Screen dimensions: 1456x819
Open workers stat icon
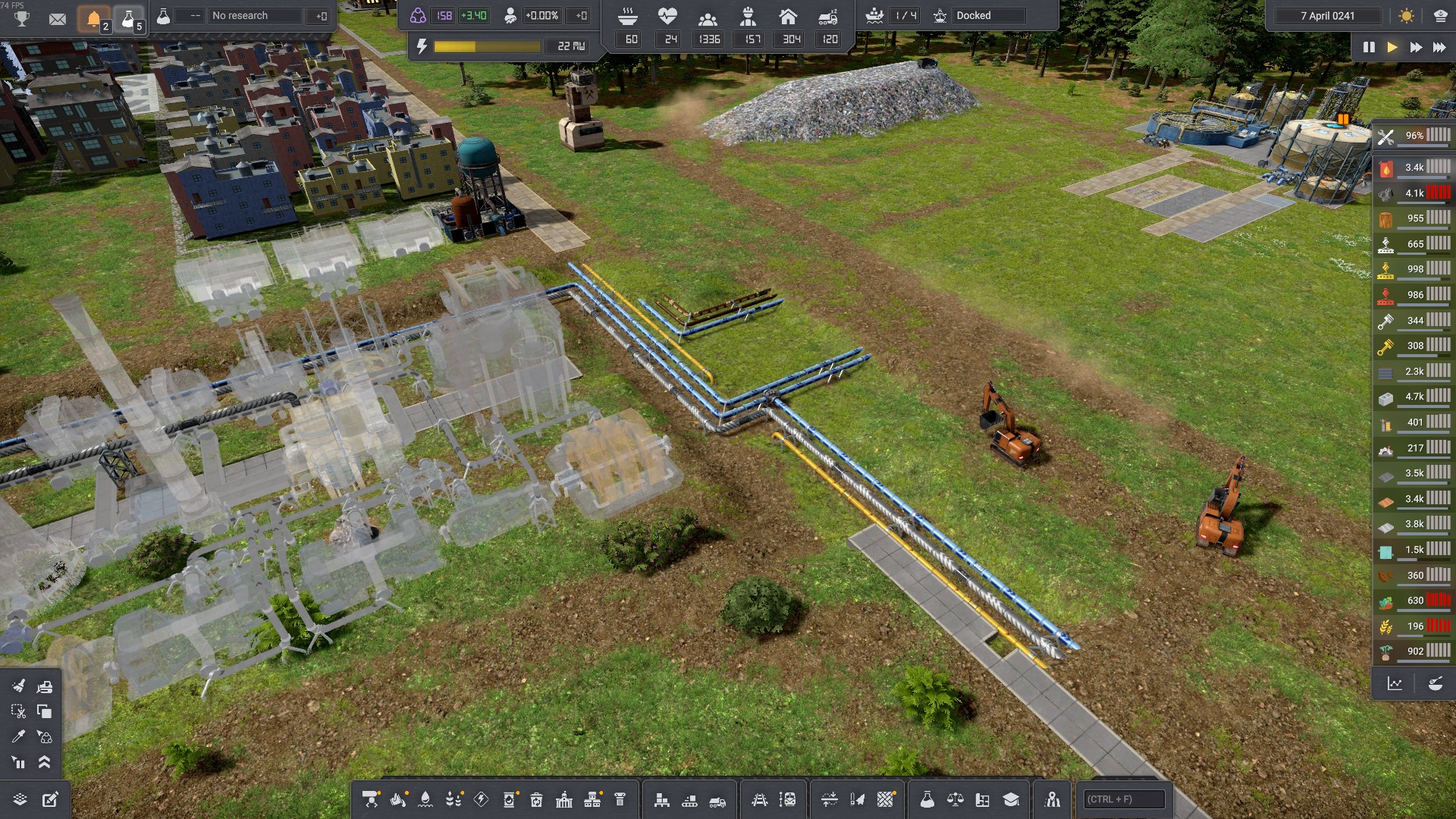(x=748, y=16)
